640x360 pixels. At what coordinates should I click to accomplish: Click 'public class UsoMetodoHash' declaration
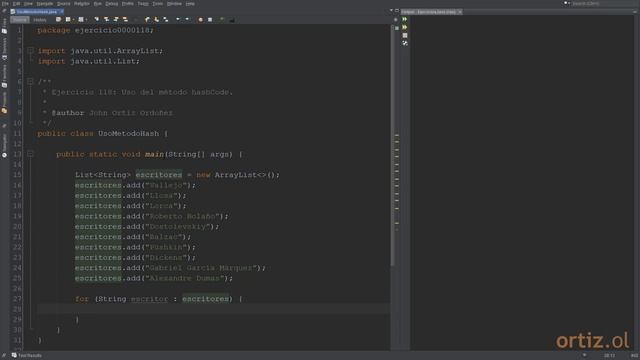pyautogui.click(x=98, y=133)
